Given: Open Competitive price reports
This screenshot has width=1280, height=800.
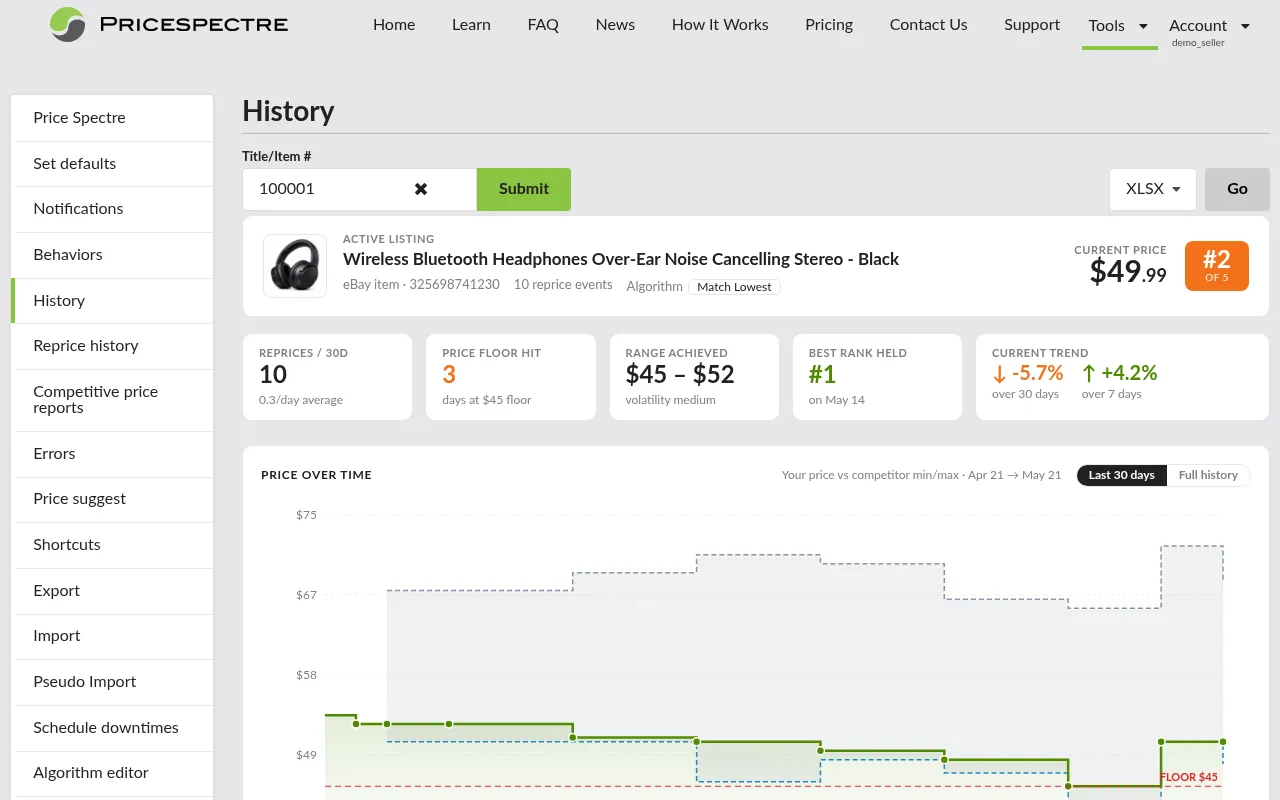Looking at the screenshot, I should (112, 400).
